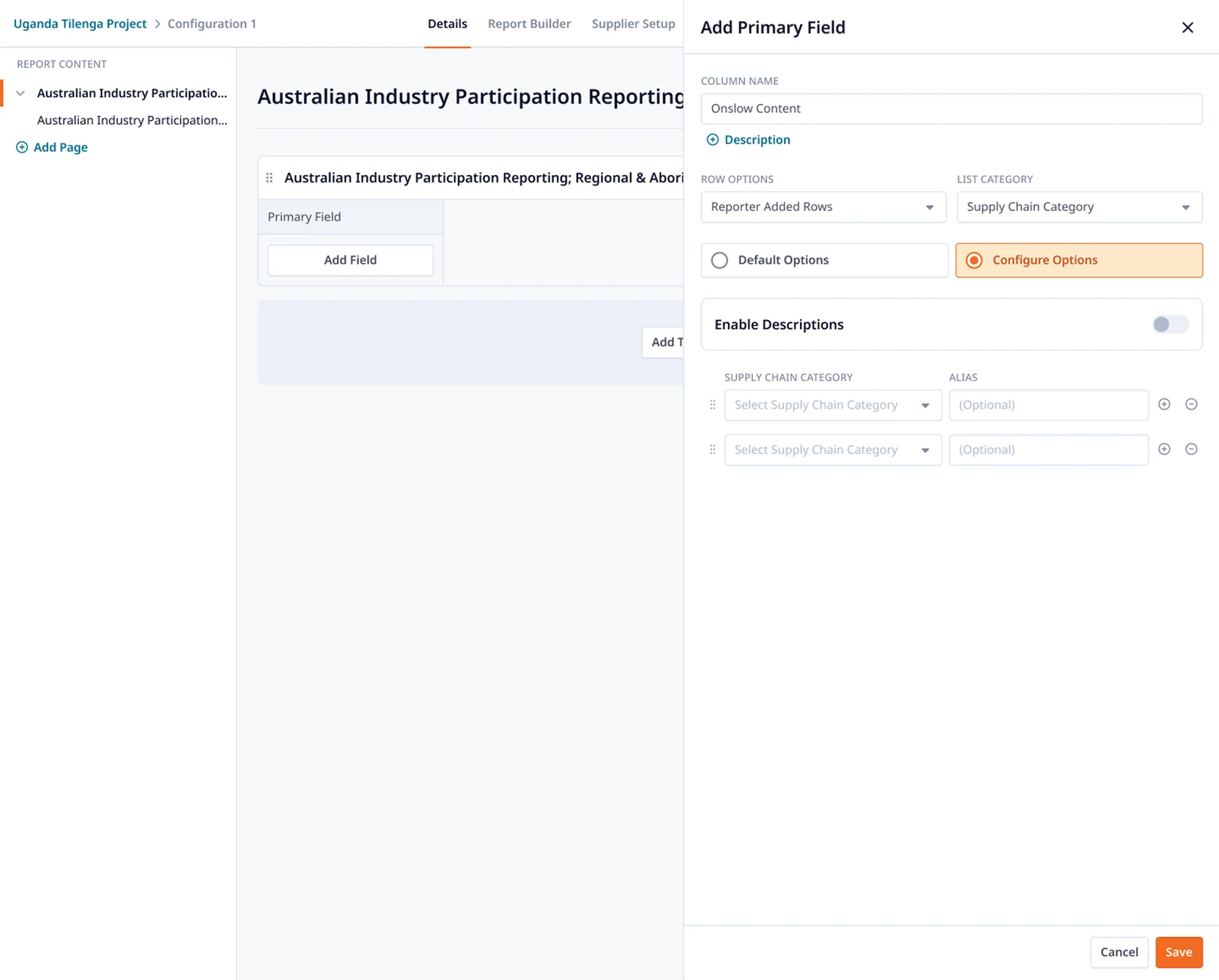Add a row after second supply chain category
The image size is (1219, 980).
point(1164,449)
